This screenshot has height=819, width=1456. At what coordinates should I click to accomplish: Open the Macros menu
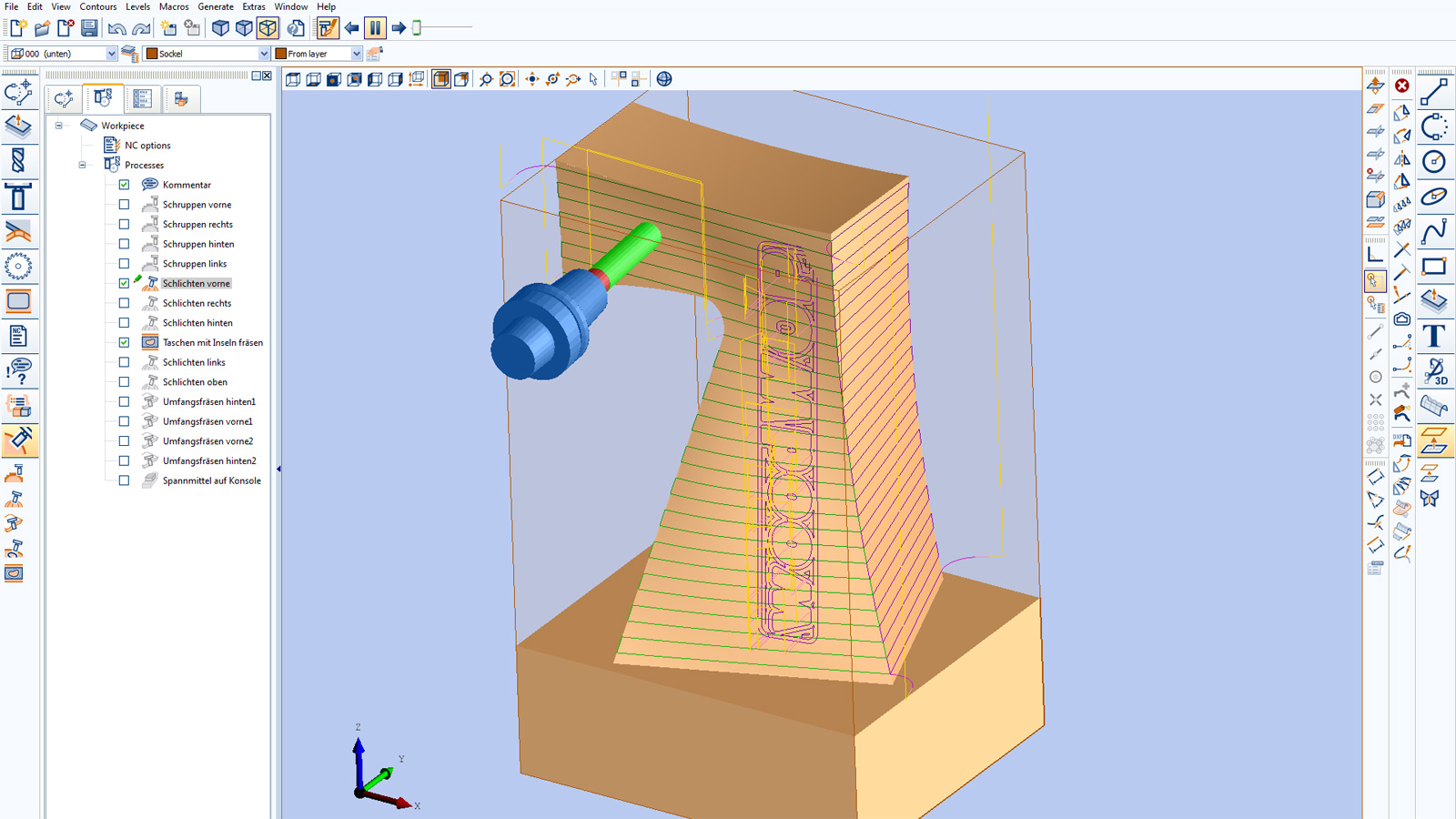[174, 6]
